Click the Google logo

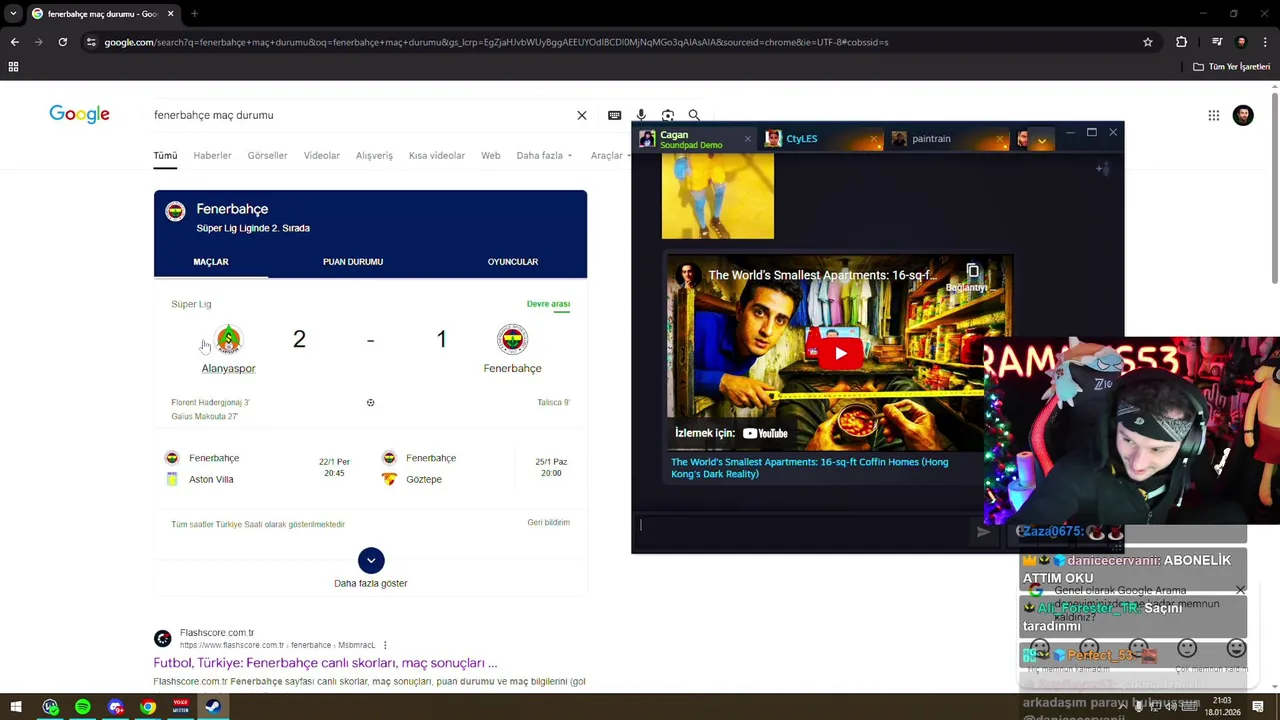[80, 114]
